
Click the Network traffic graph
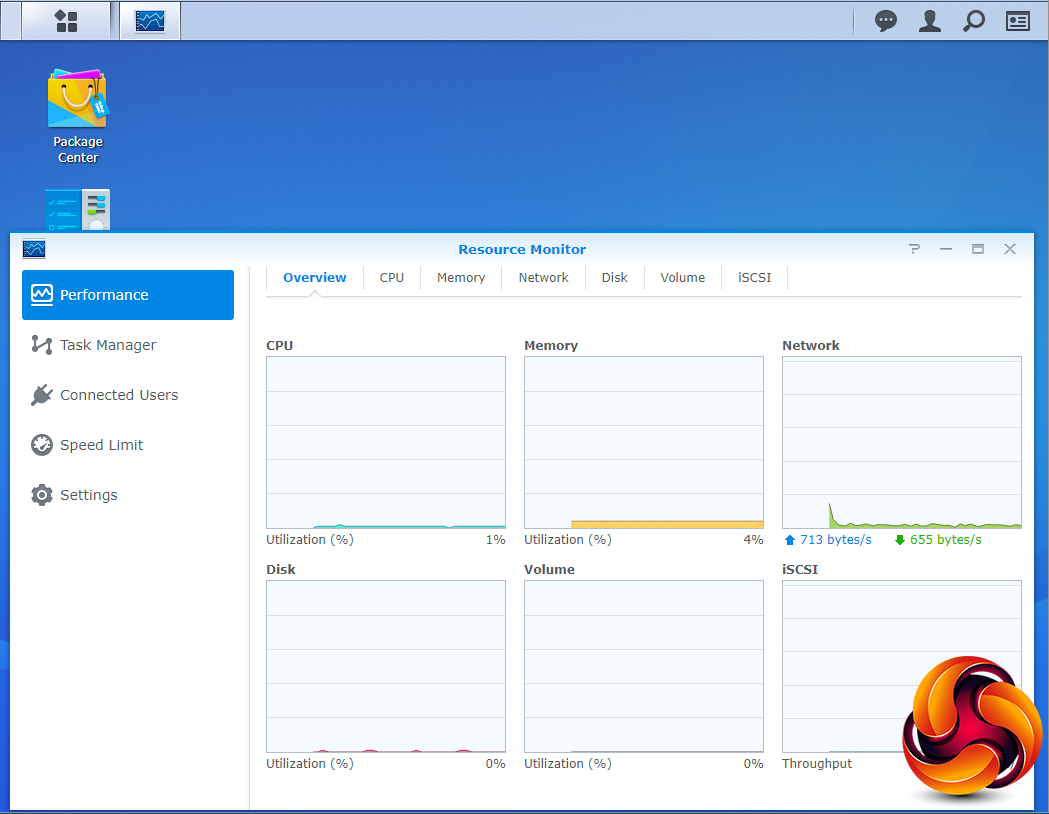tap(902, 442)
